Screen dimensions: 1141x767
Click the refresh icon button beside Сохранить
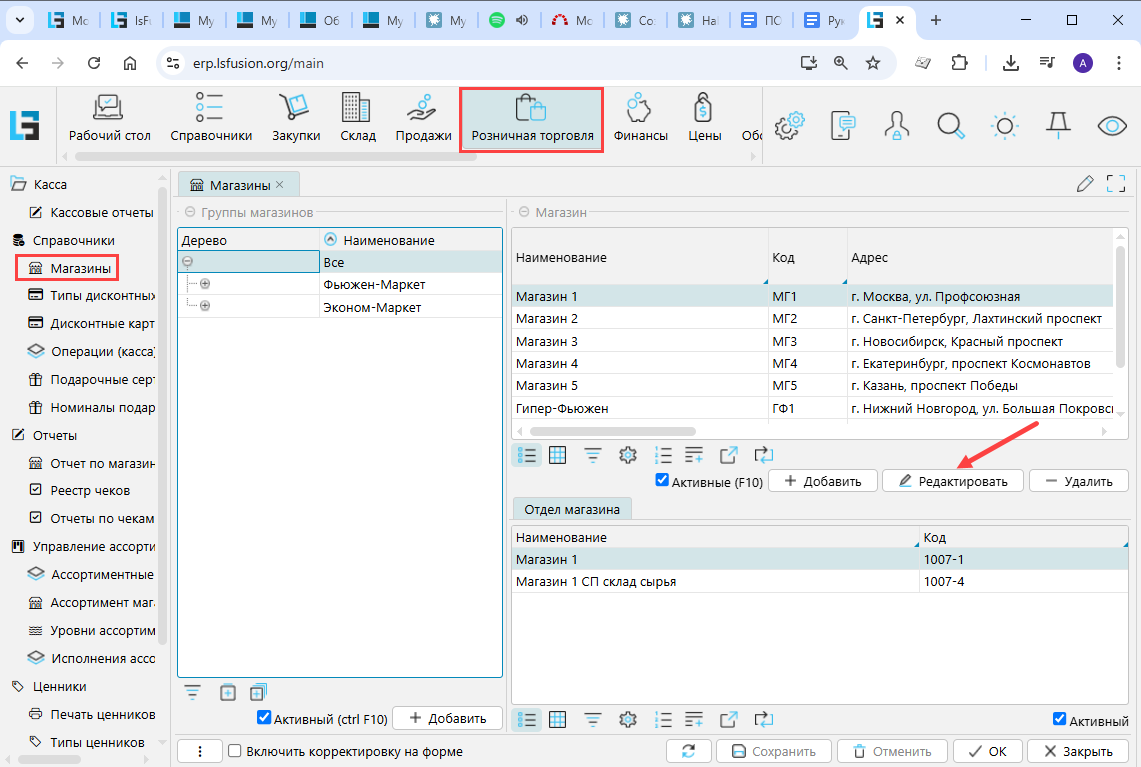pyautogui.click(x=689, y=751)
